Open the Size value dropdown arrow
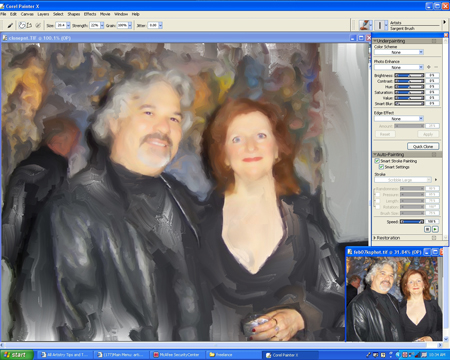Image resolution: width=450 pixels, height=360 pixels. pos(68,25)
